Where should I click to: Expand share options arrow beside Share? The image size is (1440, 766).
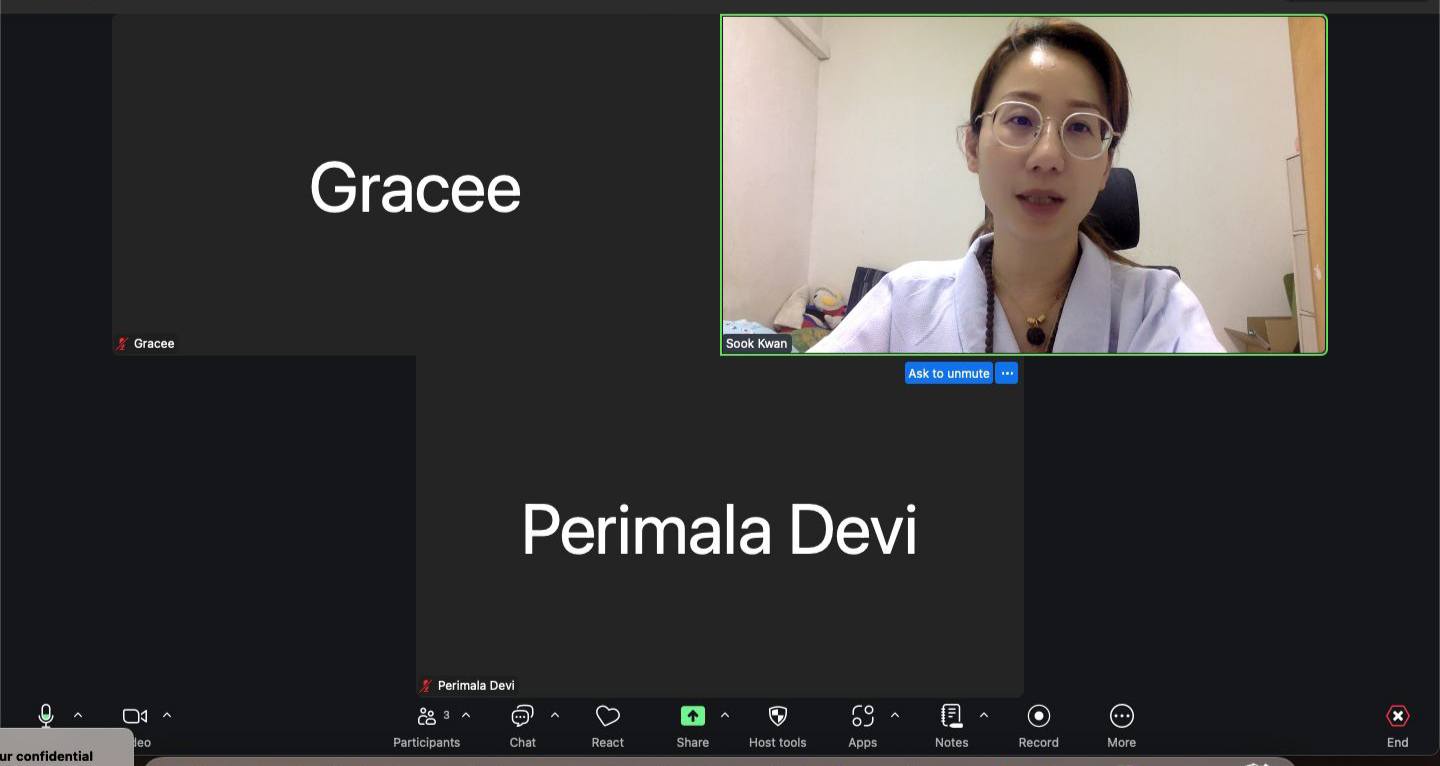coord(725,715)
